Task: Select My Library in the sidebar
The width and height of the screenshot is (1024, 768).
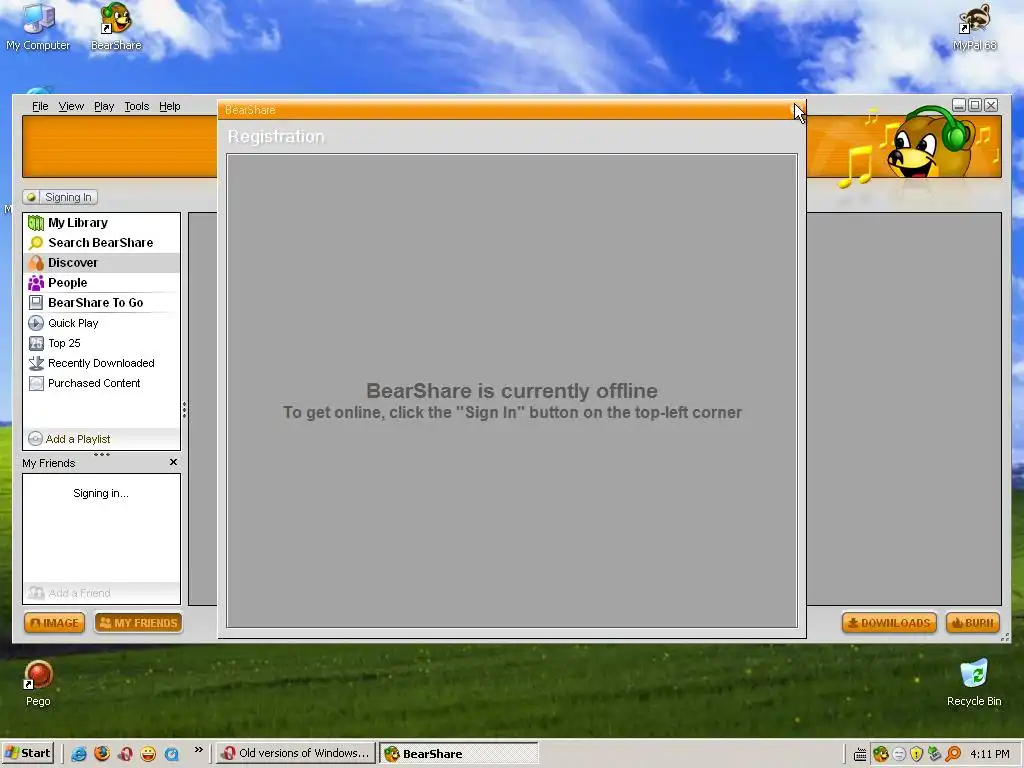Action: coord(101,223)
